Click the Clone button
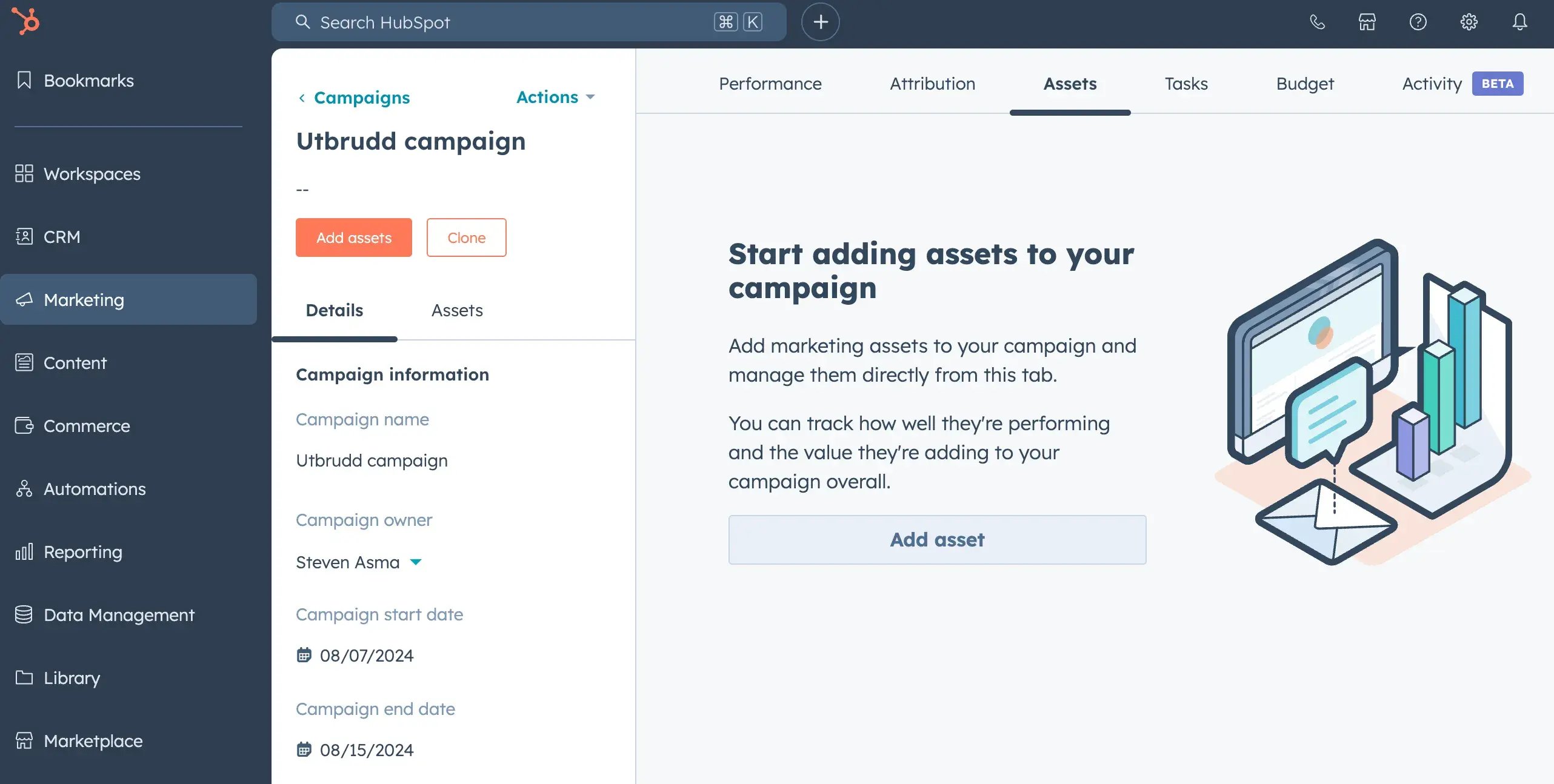Viewport: 1554px width, 784px height. pos(466,237)
